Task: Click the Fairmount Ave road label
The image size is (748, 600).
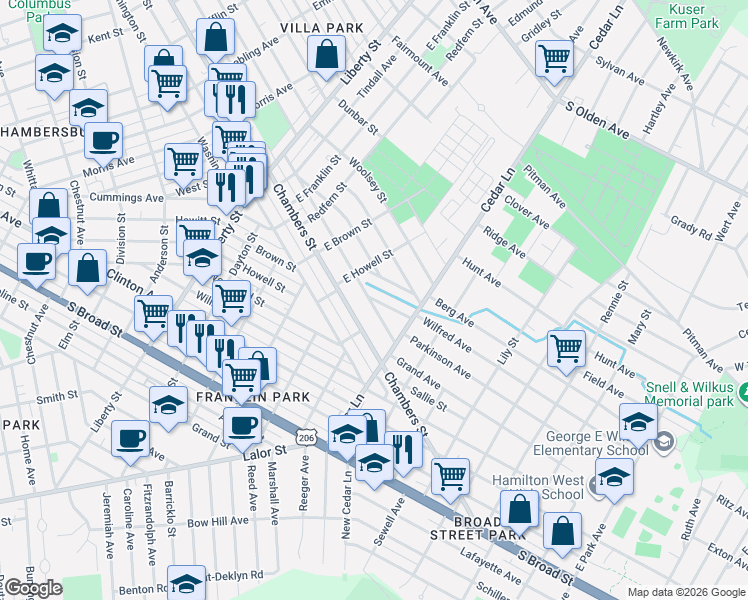Action: (x=420, y=61)
